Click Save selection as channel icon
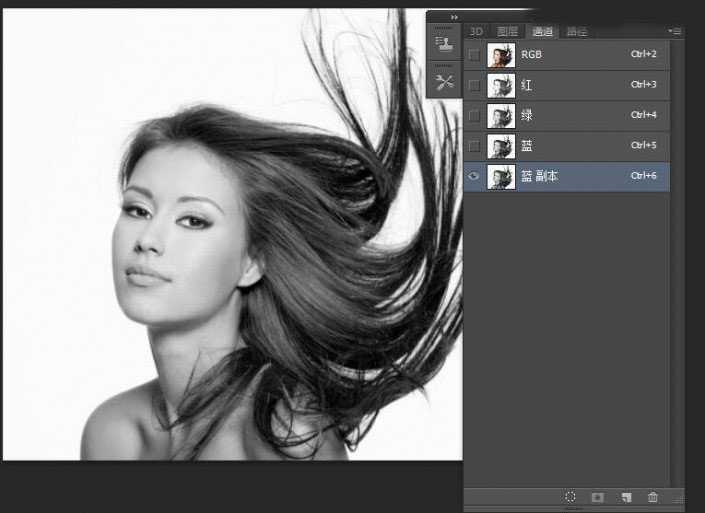 (597, 496)
